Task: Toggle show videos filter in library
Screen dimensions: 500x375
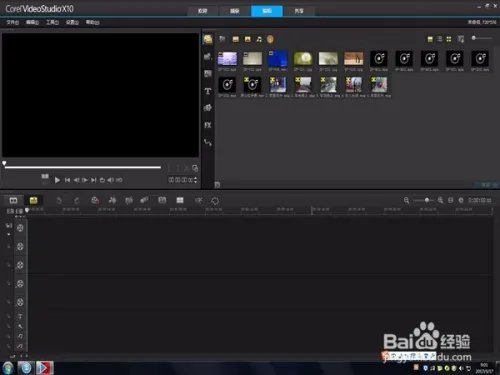Action: 236,39
